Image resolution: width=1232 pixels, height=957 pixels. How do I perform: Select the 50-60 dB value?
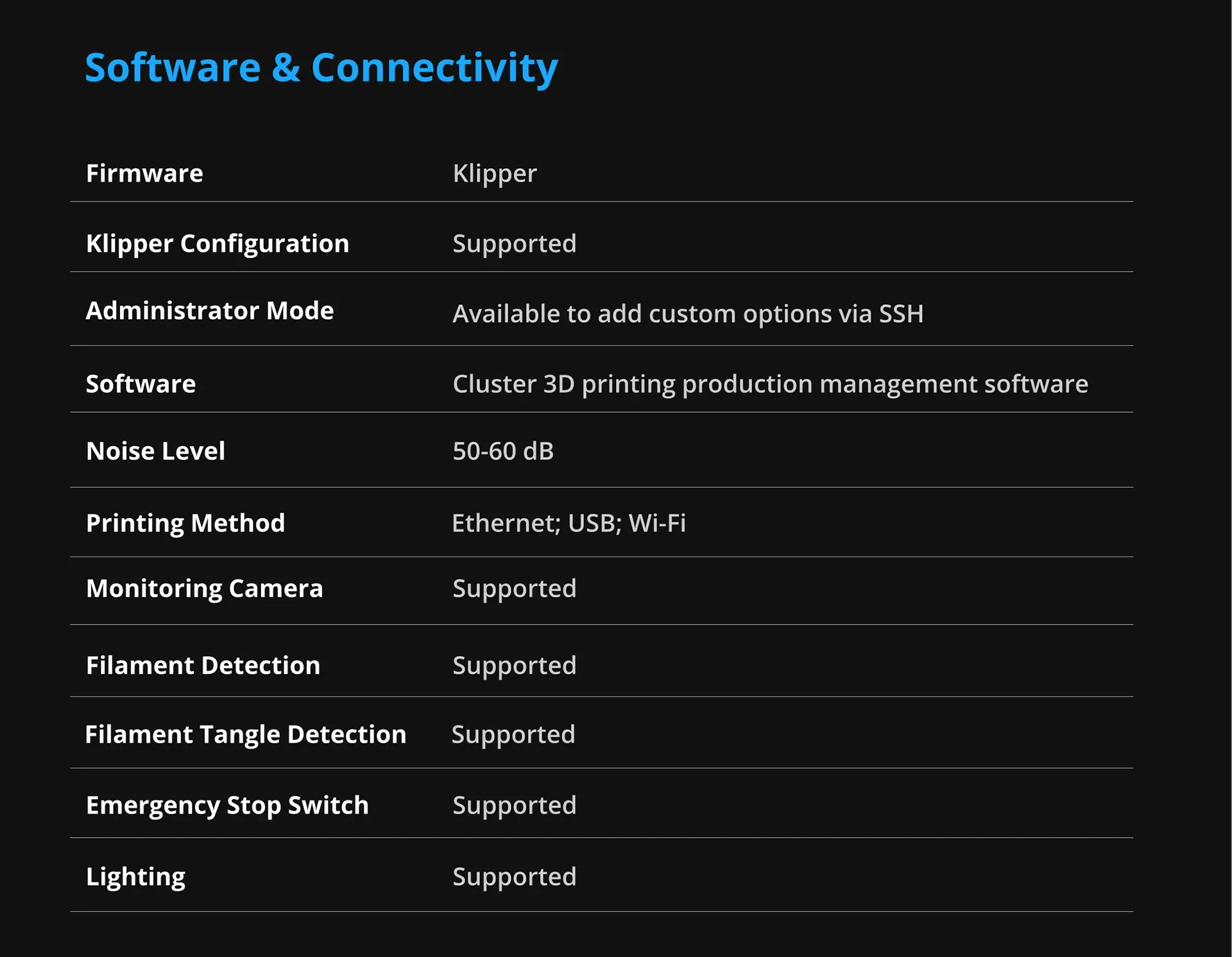tap(502, 451)
